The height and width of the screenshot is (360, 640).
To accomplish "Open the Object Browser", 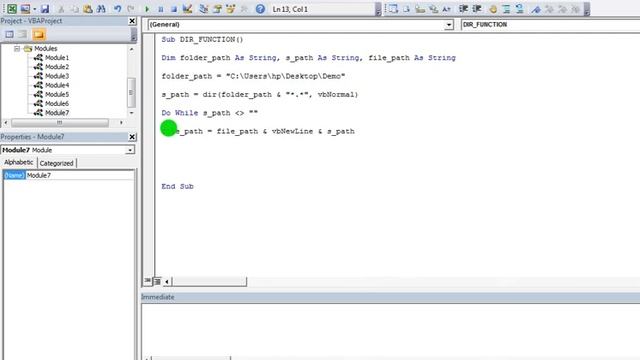I will pyautogui.click(x=231, y=9).
